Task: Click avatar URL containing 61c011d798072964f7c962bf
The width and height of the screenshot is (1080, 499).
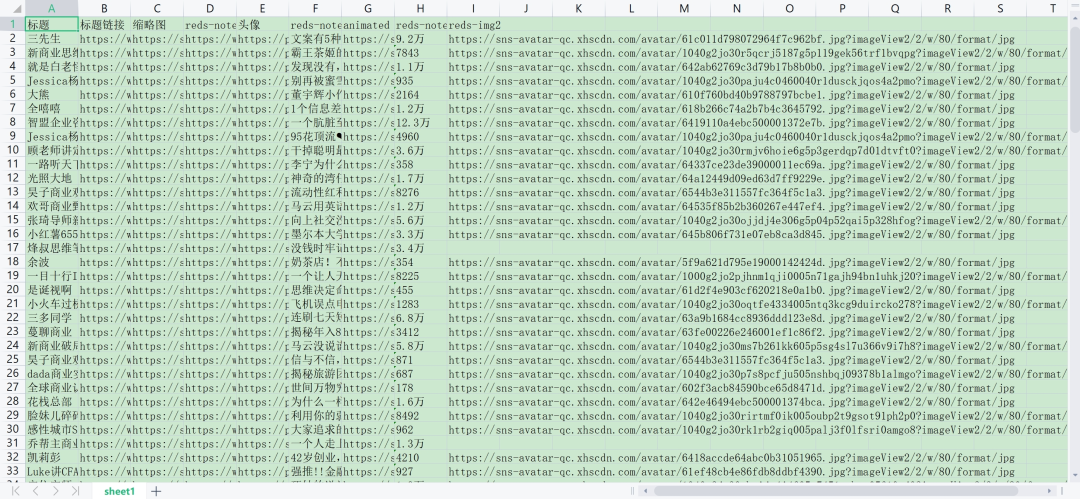Action: coord(731,39)
